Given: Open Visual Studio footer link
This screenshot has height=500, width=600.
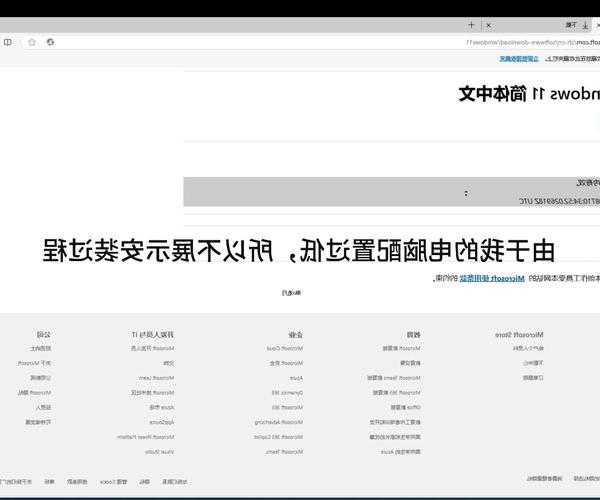Looking at the screenshot, I should (x=160, y=452).
